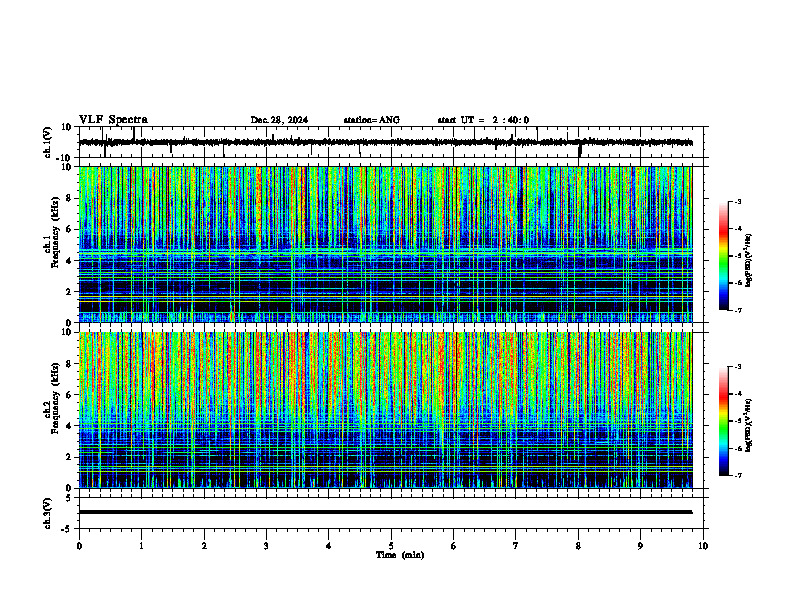
Task: Click time axis tick label "1"
Action: click(141, 546)
